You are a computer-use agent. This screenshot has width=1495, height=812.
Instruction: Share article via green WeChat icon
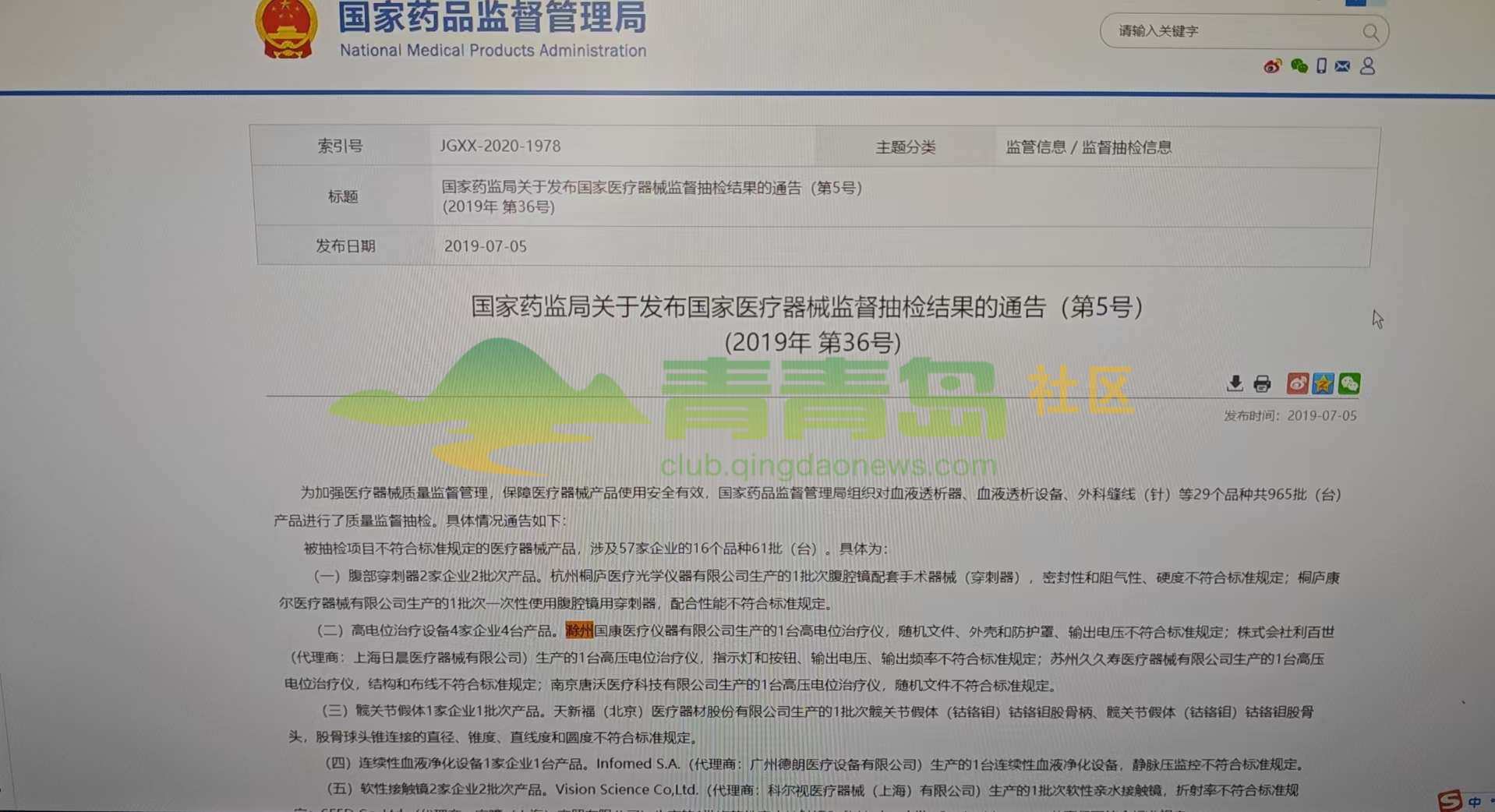(1349, 383)
